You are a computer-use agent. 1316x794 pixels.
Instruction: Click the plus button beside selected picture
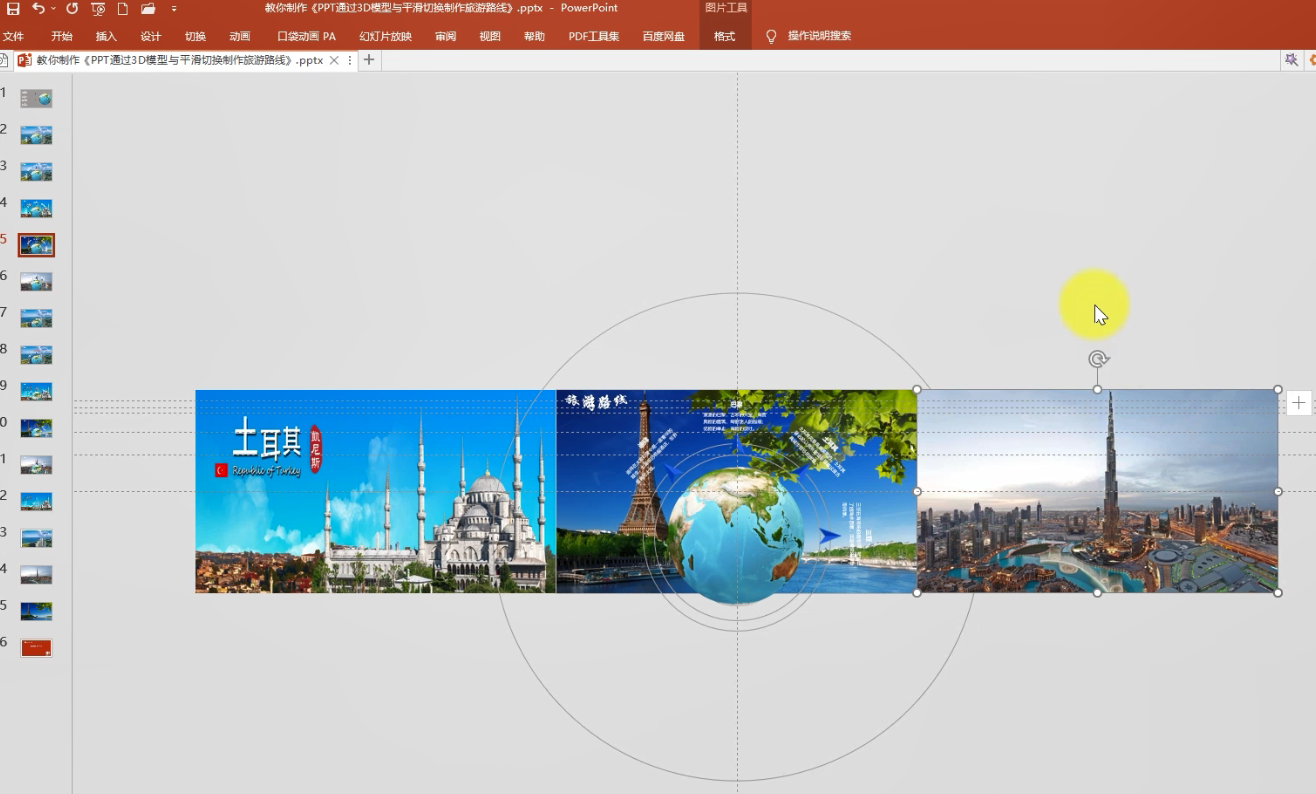click(1298, 403)
